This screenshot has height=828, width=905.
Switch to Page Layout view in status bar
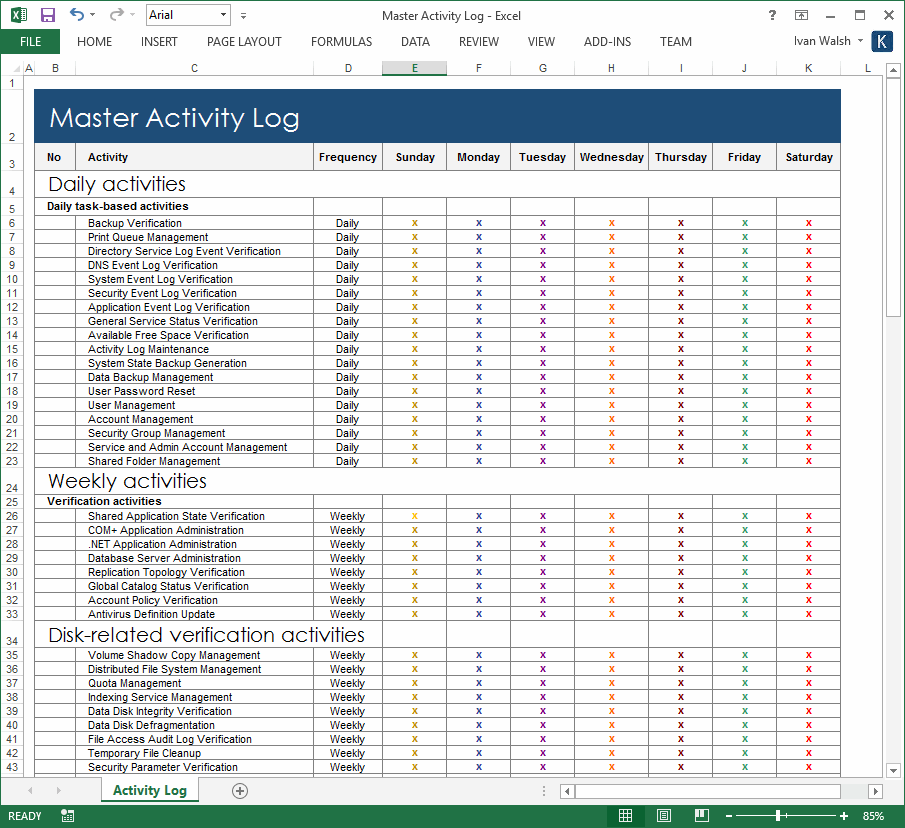[663, 815]
